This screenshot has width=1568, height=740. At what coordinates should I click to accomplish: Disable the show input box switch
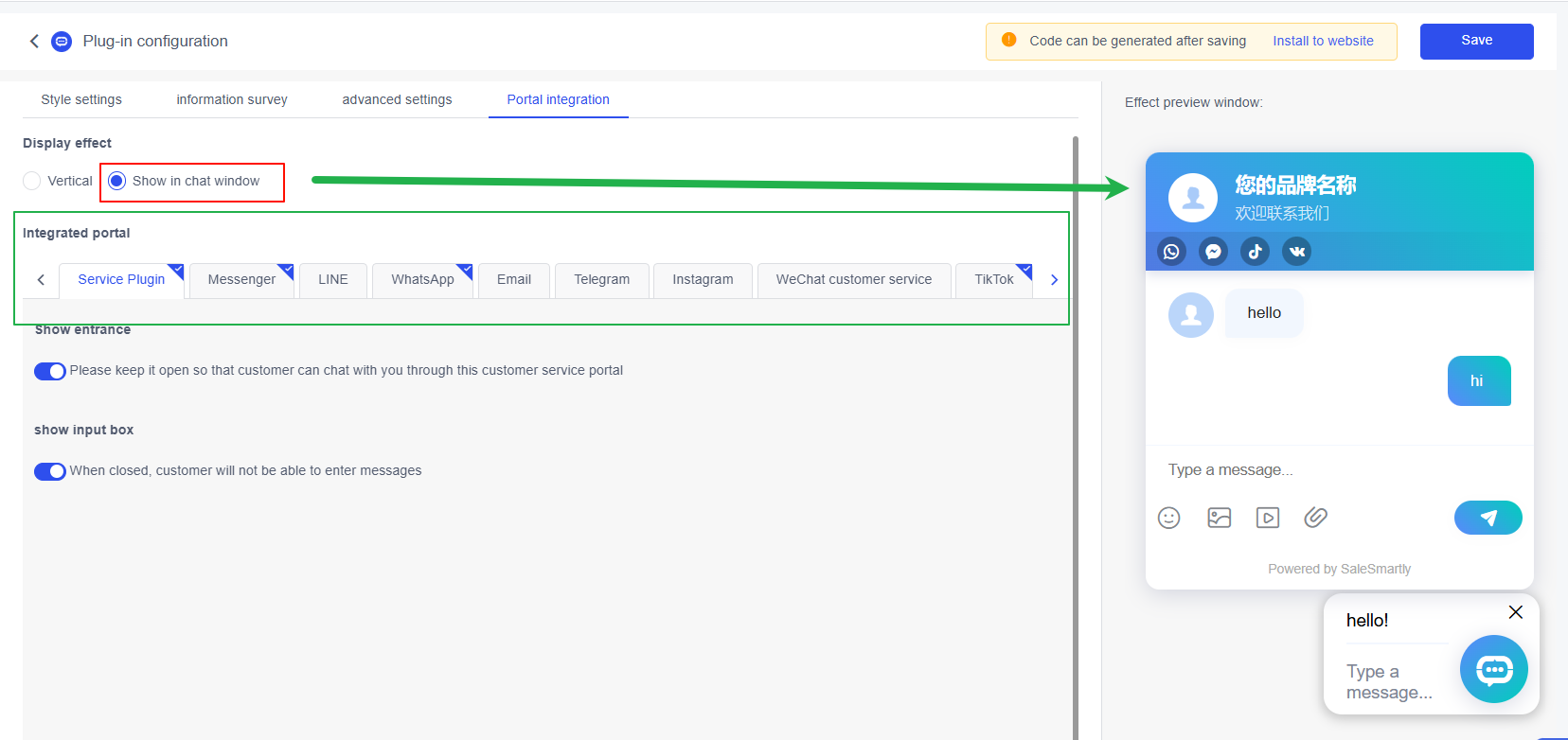pos(50,471)
